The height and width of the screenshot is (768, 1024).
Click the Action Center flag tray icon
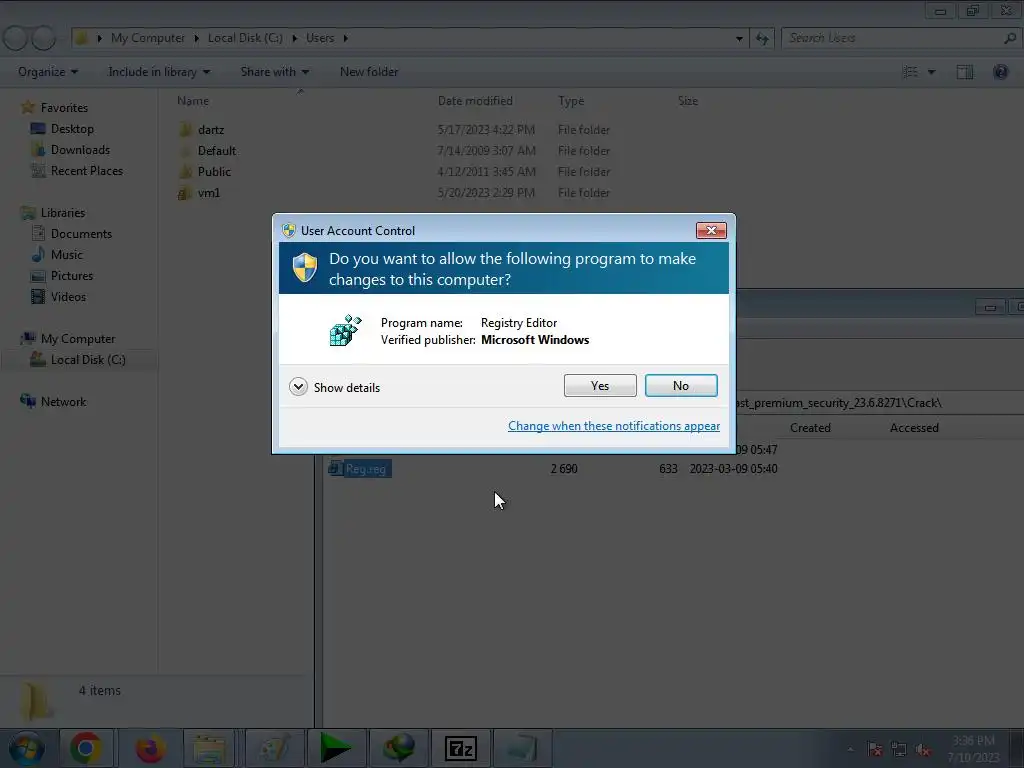tap(875, 750)
